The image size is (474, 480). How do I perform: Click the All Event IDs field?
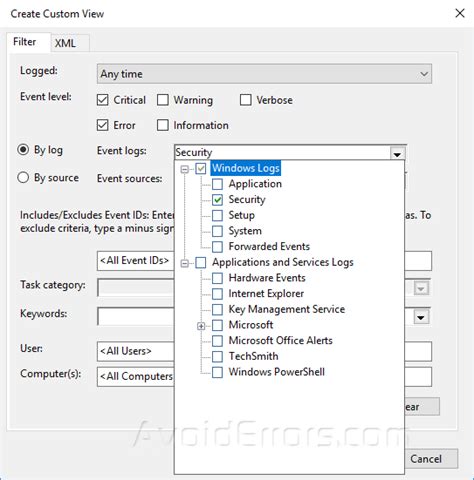(135, 261)
